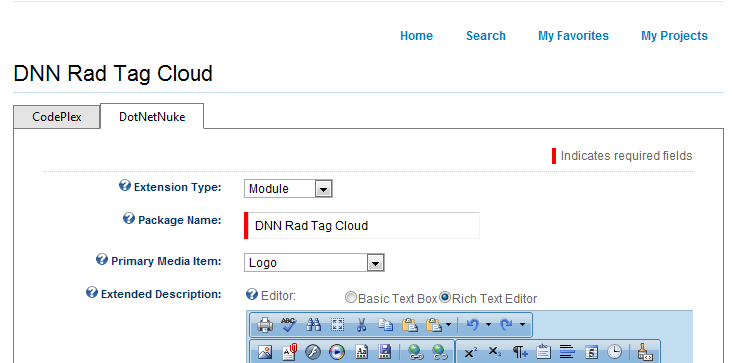The width and height of the screenshot is (732, 363).
Task: Open My Favorites
Action: 573,36
